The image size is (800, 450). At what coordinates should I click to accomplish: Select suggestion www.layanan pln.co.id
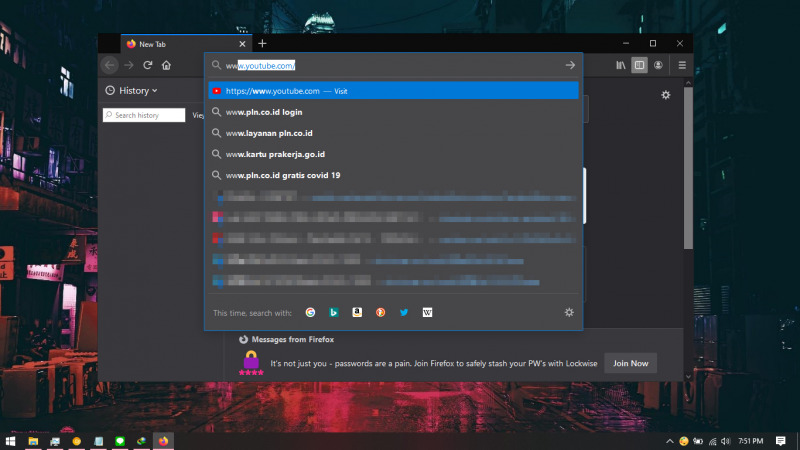click(393, 133)
